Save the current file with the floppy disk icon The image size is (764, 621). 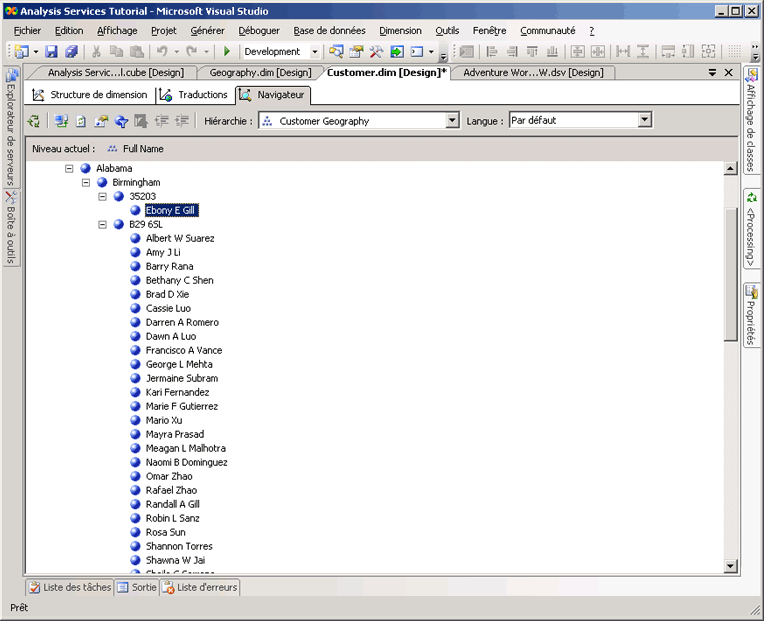(51, 52)
